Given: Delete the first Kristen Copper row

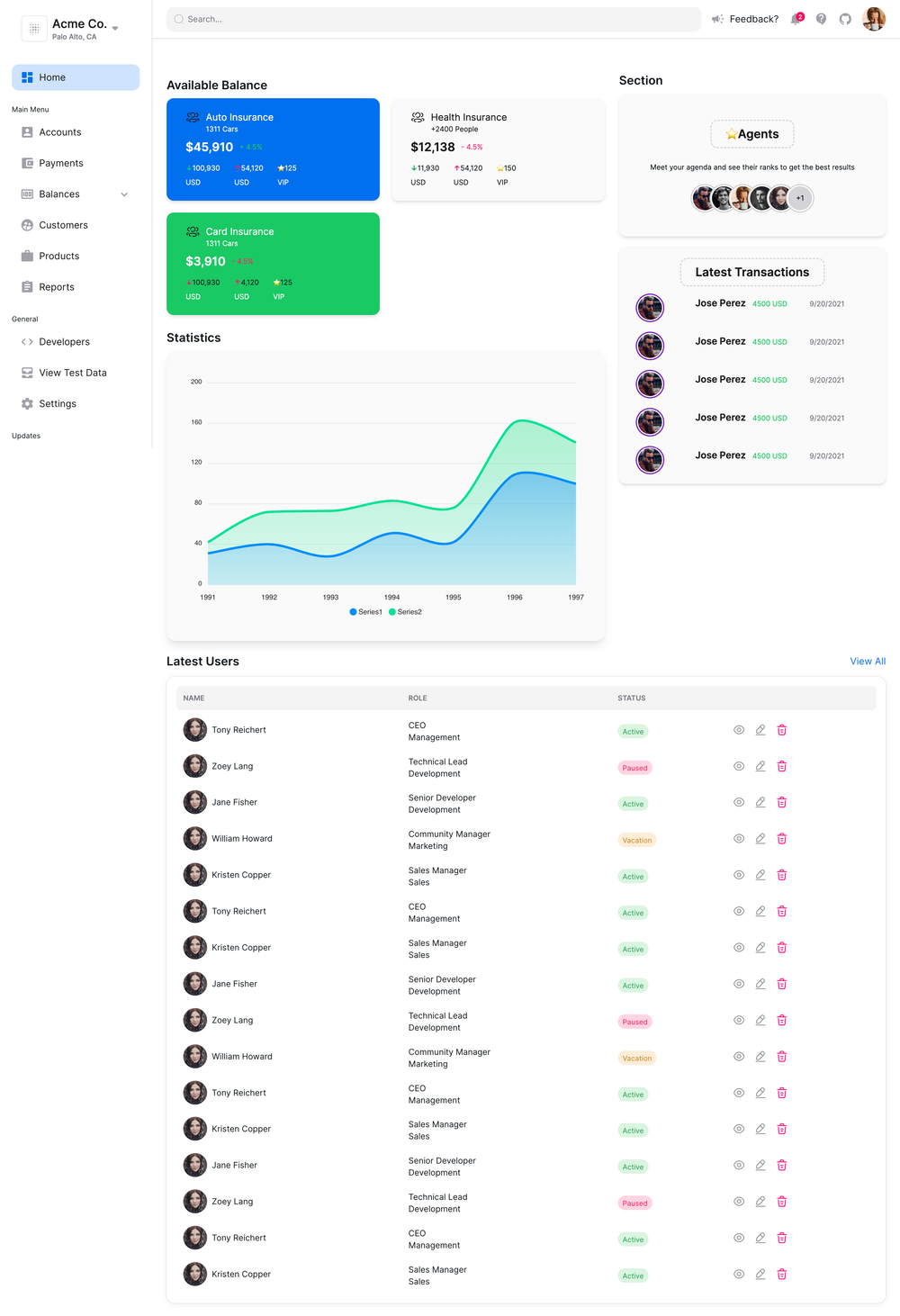Looking at the screenshot, I should pyautogui.click(x=782, y=875).
